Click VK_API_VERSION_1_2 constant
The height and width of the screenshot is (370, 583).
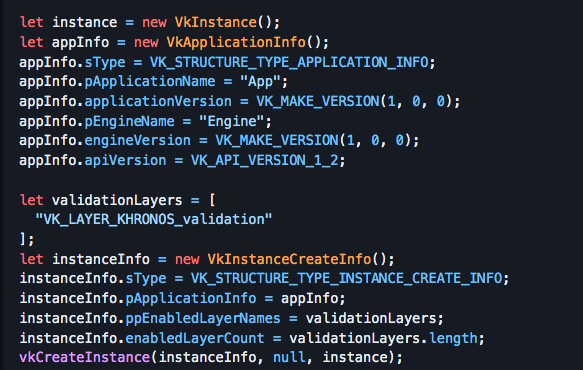(264, 160)
